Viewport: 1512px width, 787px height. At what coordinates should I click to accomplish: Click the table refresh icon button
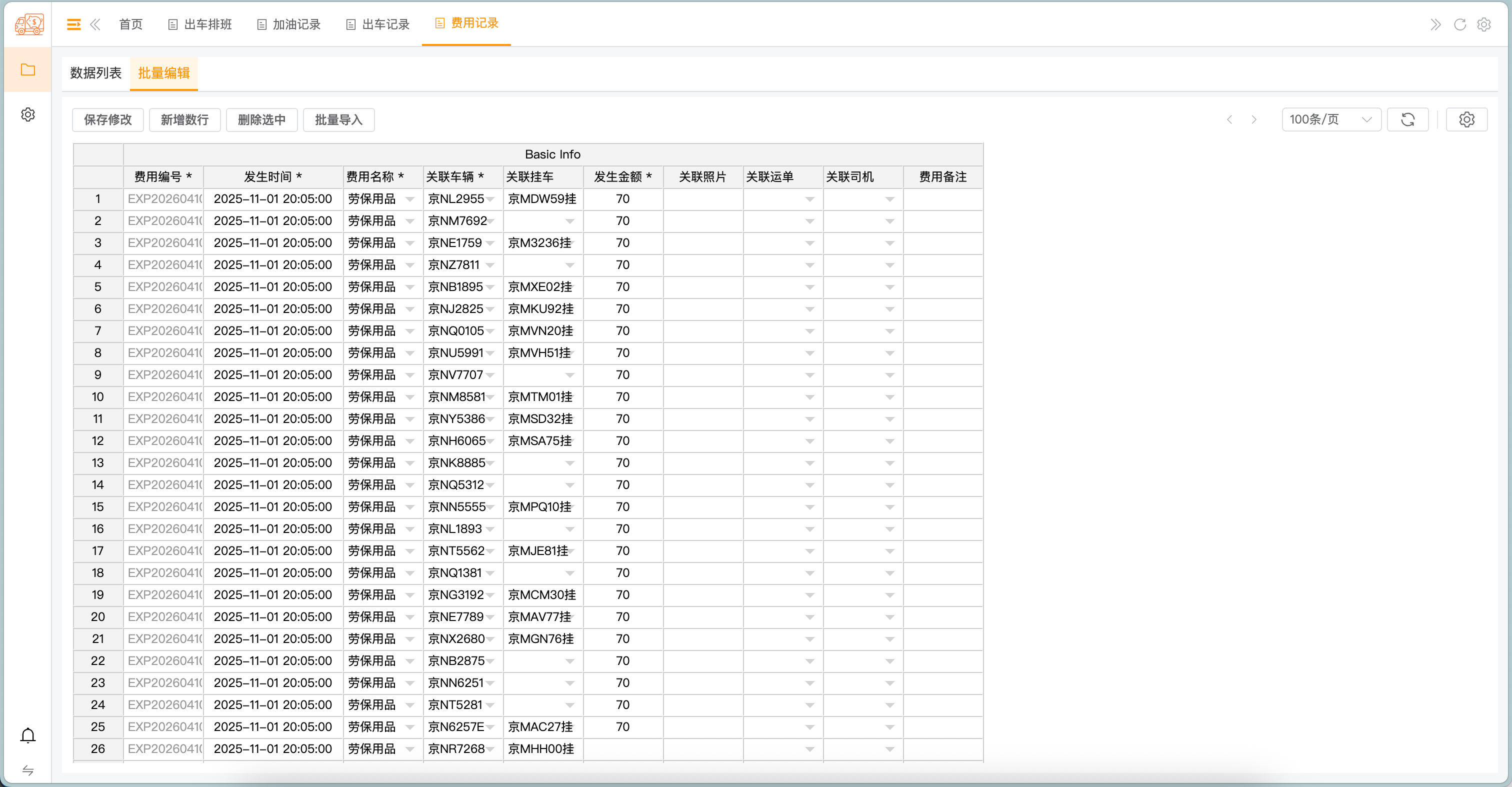click(x=1407, y=119)
